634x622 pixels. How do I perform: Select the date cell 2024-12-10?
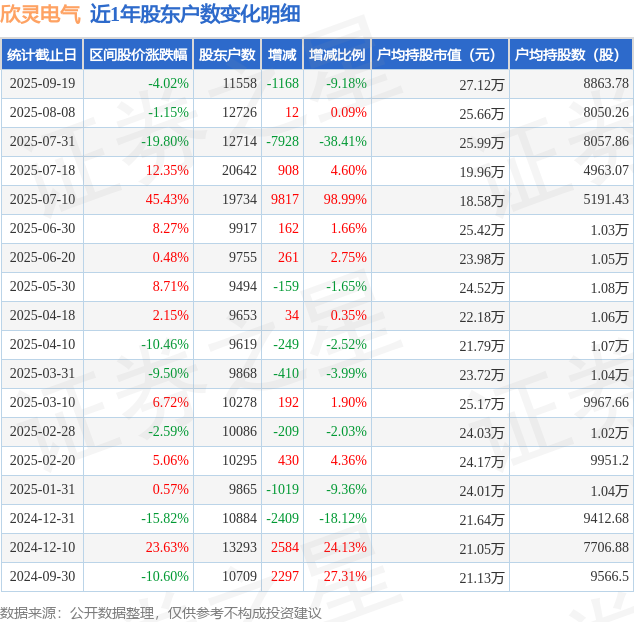click(42, 548)
